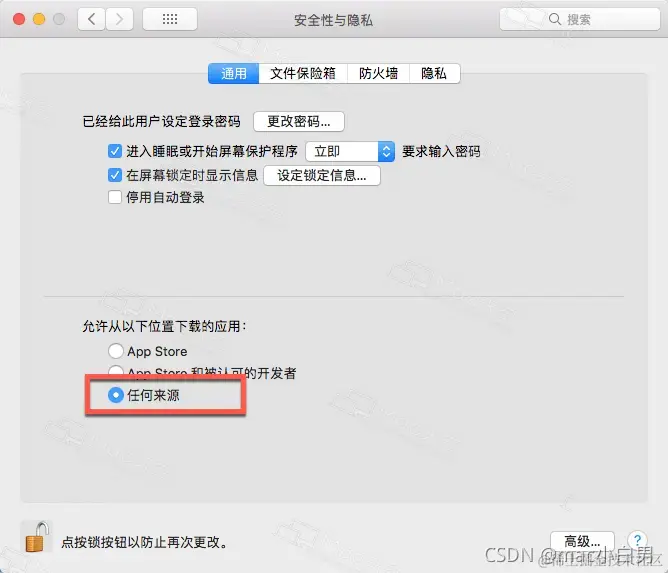
Task: Select the 任何来源 radio option
Action: tap(116, 395)
